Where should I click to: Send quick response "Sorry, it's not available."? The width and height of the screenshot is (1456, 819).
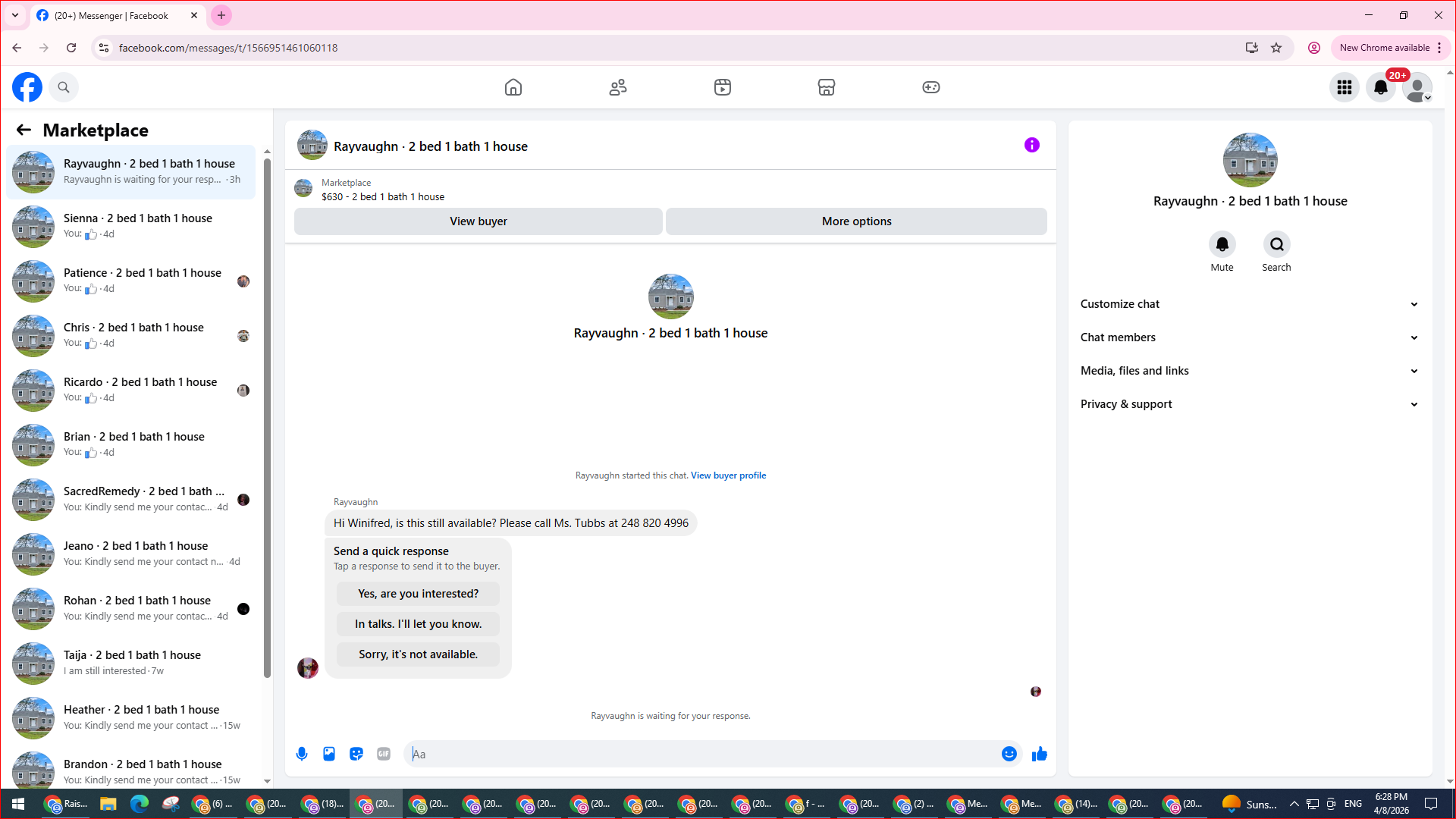pos(418,654)
